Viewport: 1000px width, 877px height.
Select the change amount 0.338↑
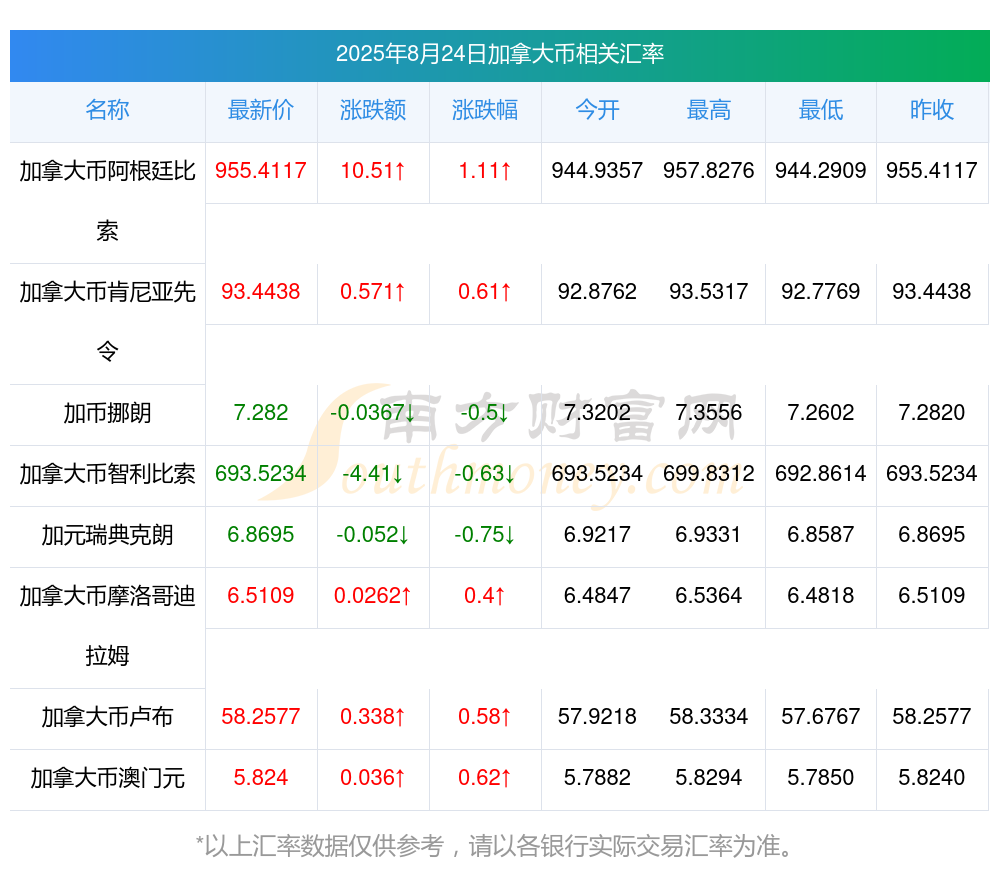pos(373,717)
